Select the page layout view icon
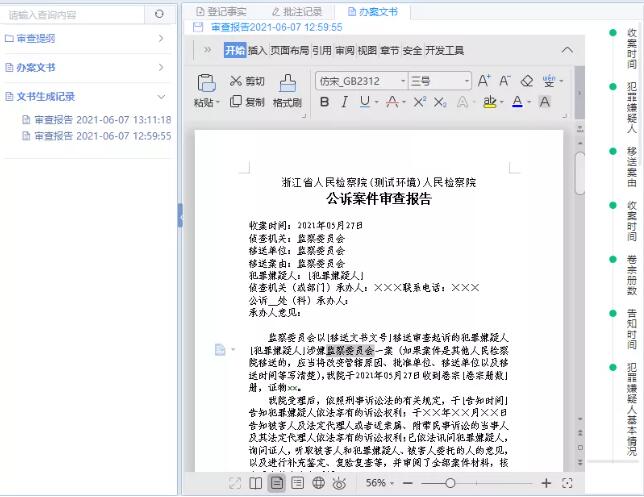 pos(276,483)
